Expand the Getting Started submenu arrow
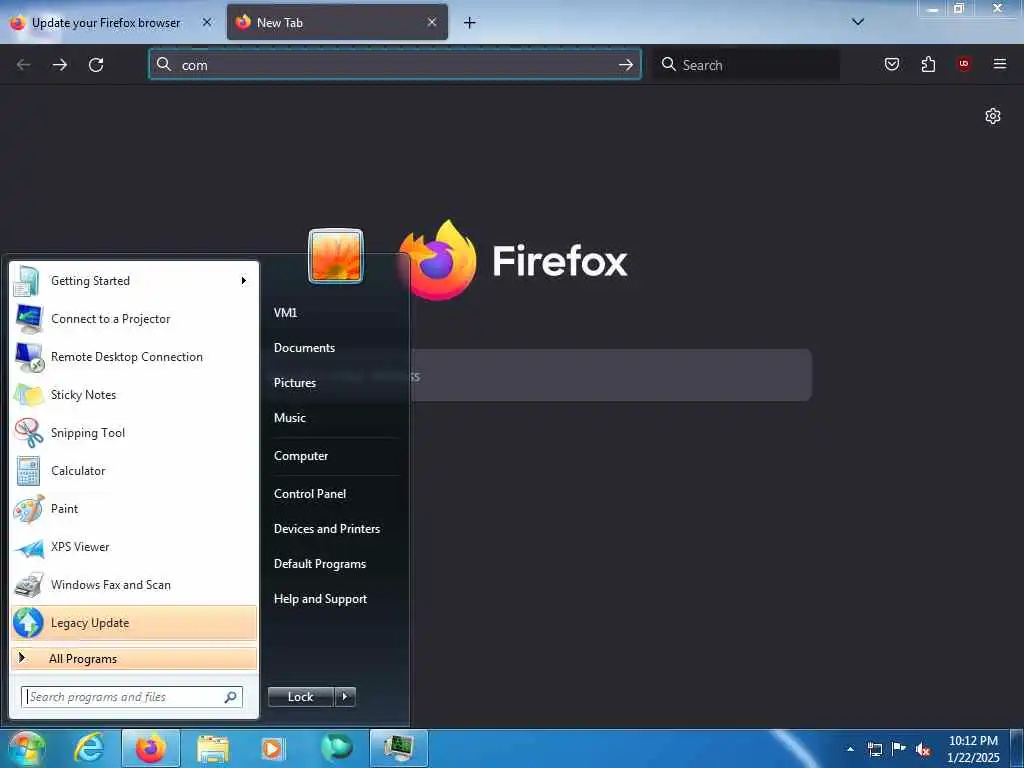Screen dimensions: 1024x768 [x=244, y=281]
